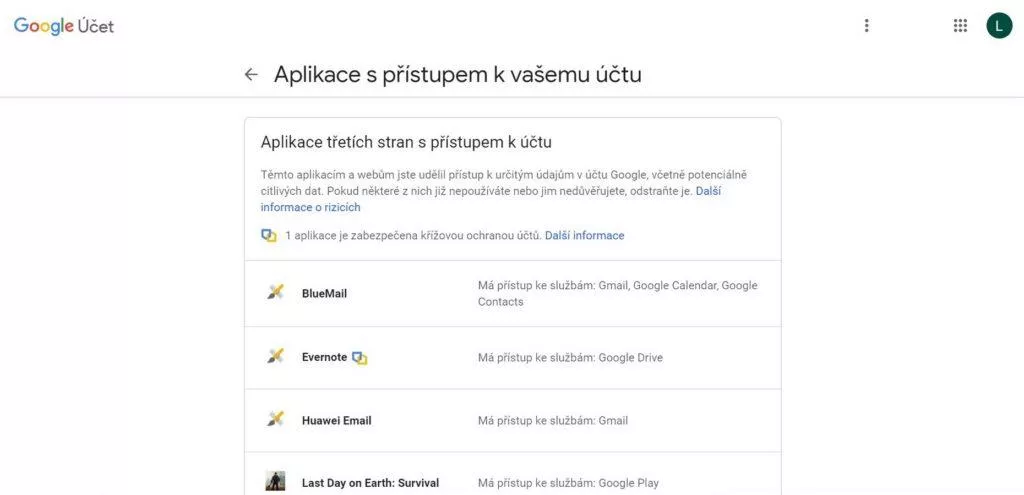Open the account avatar with letter L
Screen dimensions: 1024x495
pos(999,25)
